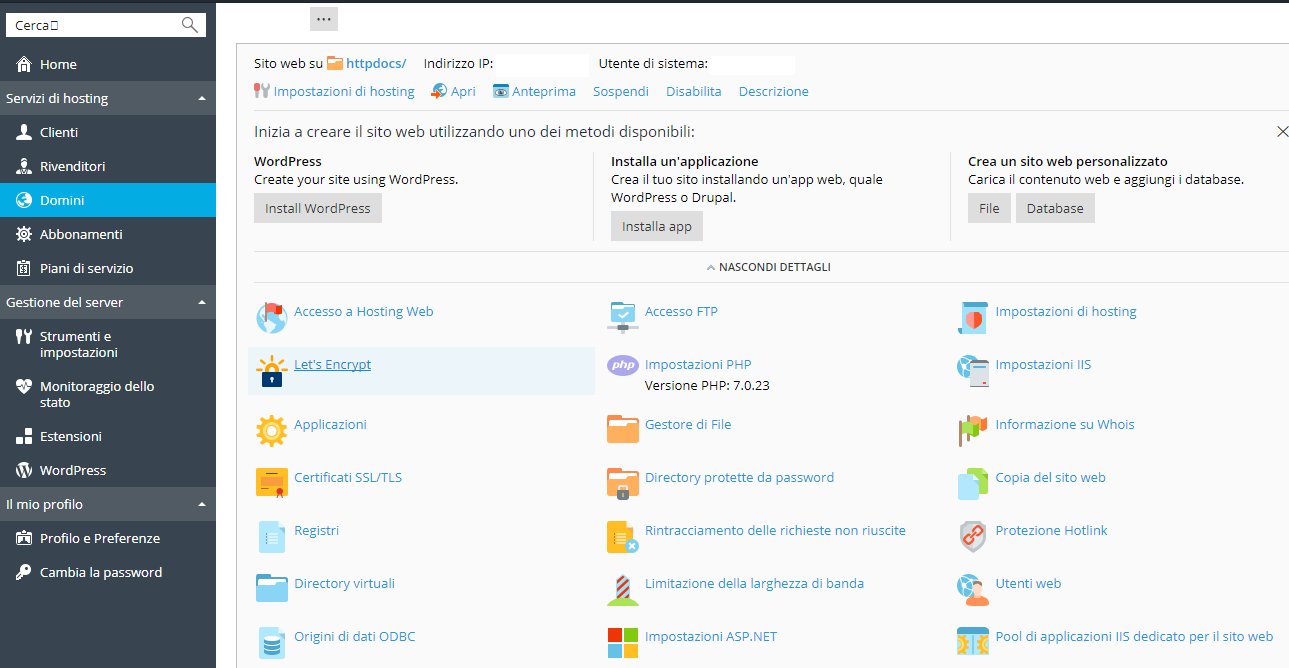Screen dimensions: 1289x668
Task: Click the search magnifier icon
Action: [x=189, y=25]
